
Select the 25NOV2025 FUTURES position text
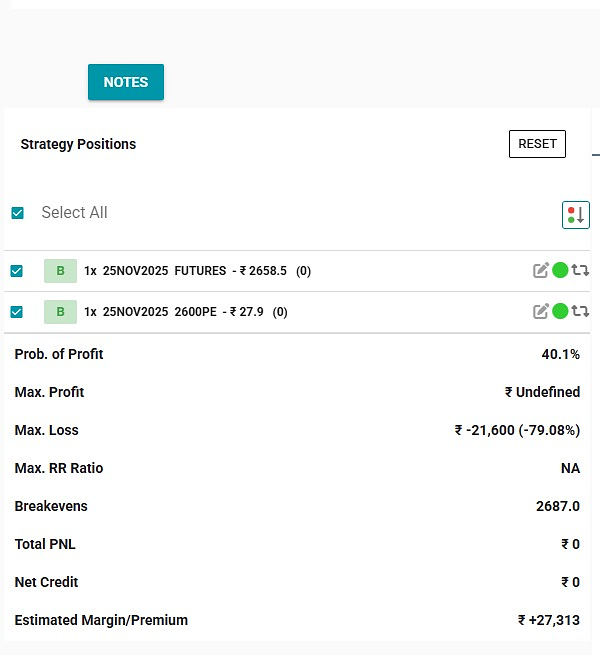pyautogui.click(x=164, y=271)
